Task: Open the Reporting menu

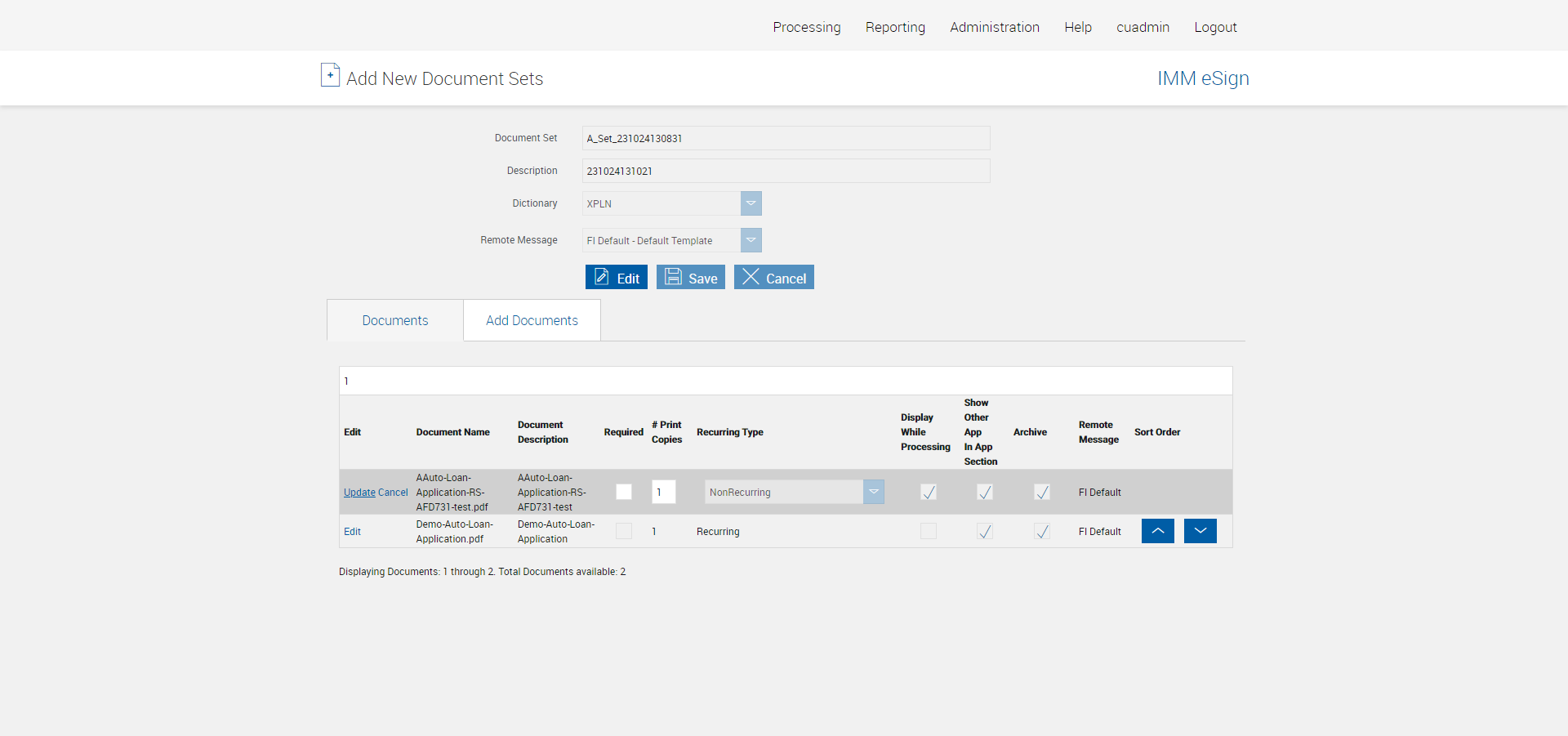Action: (x=895, y=27)
